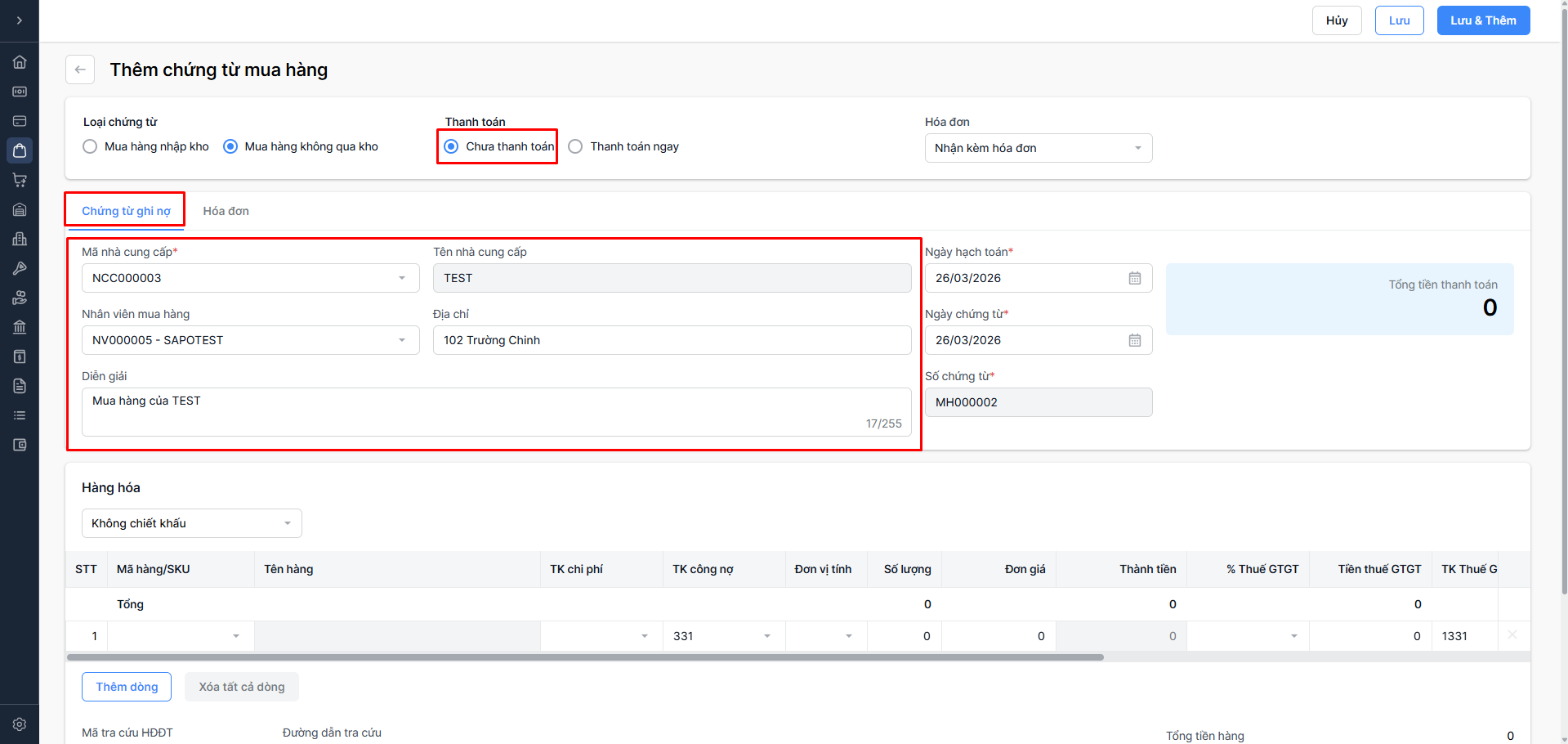Screen dimensions: 1568x744
Task: Expand the sidebar with top chevron
Action: pos(20,20)
